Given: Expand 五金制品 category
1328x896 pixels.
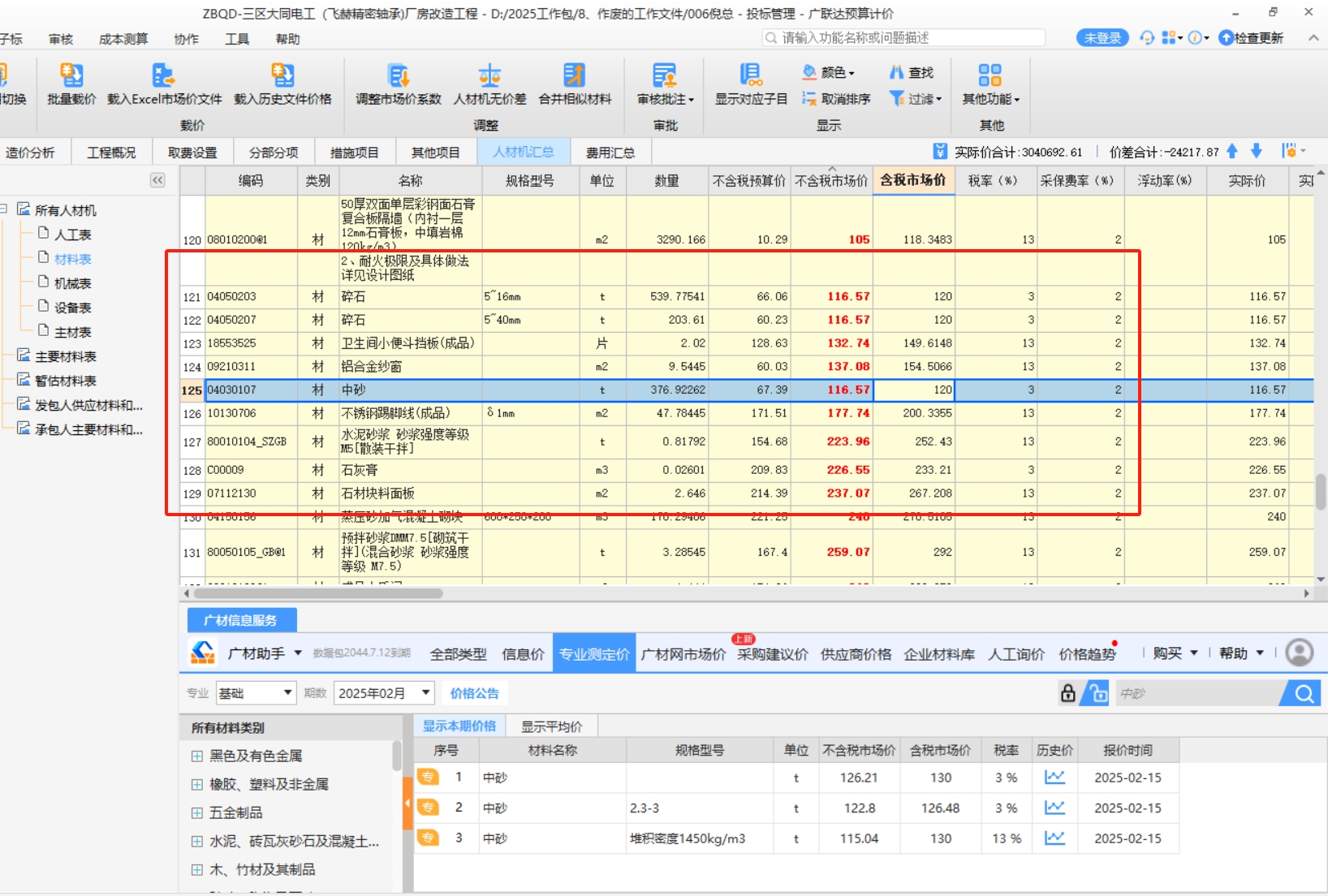Looking at the screenshot, I should [x=196, y=812].
